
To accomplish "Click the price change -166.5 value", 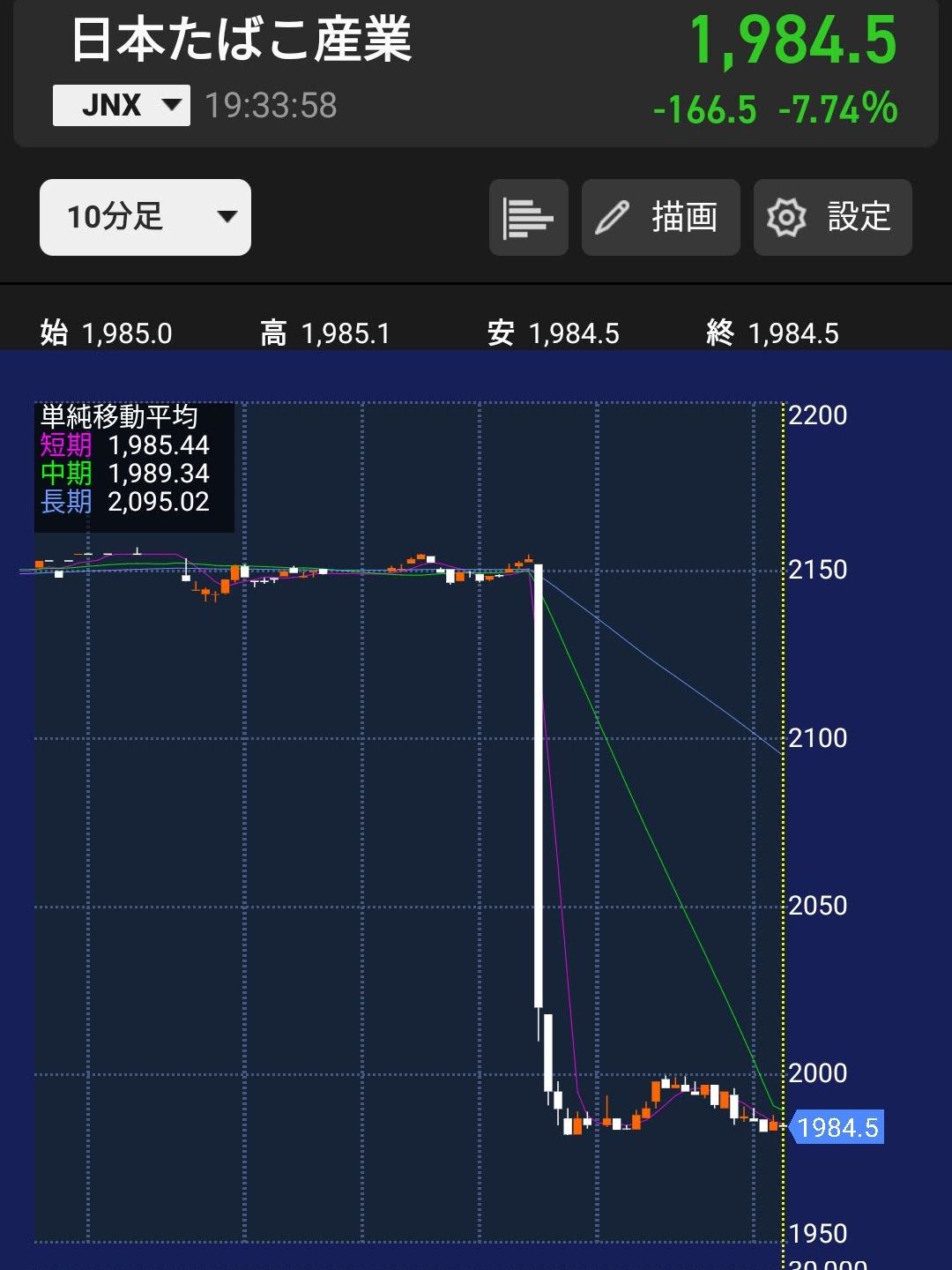I will [704, 110].
